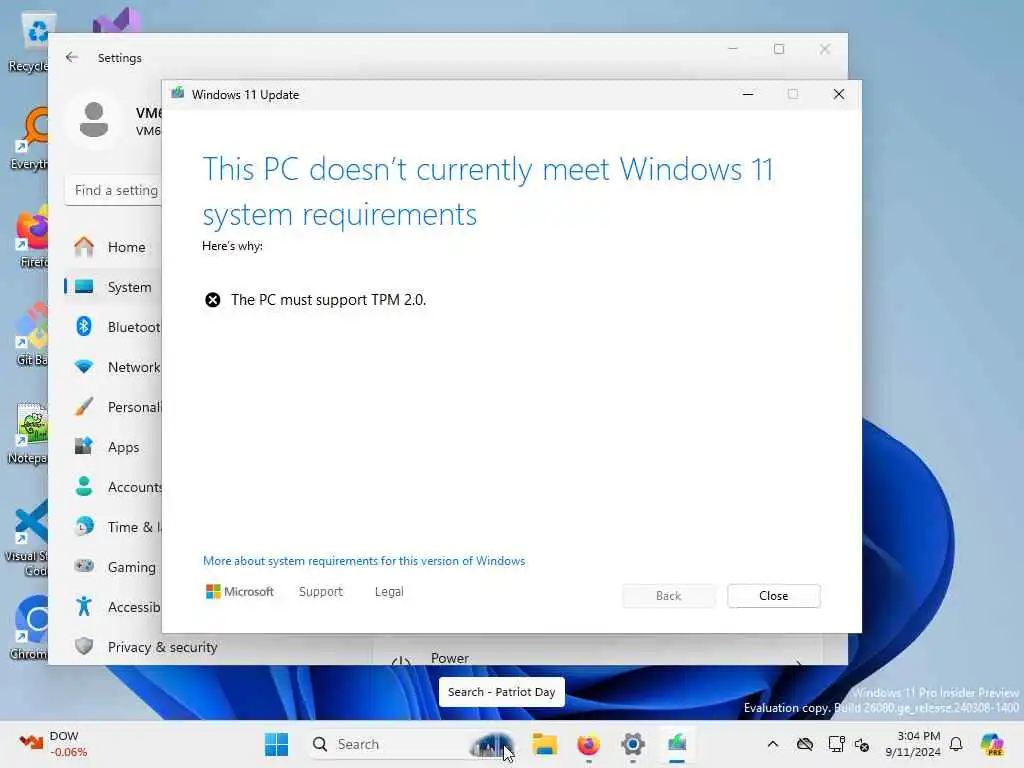Open Network section in Settings
The width and height of the screenshot is (1024, 768).
pos(112,367)
